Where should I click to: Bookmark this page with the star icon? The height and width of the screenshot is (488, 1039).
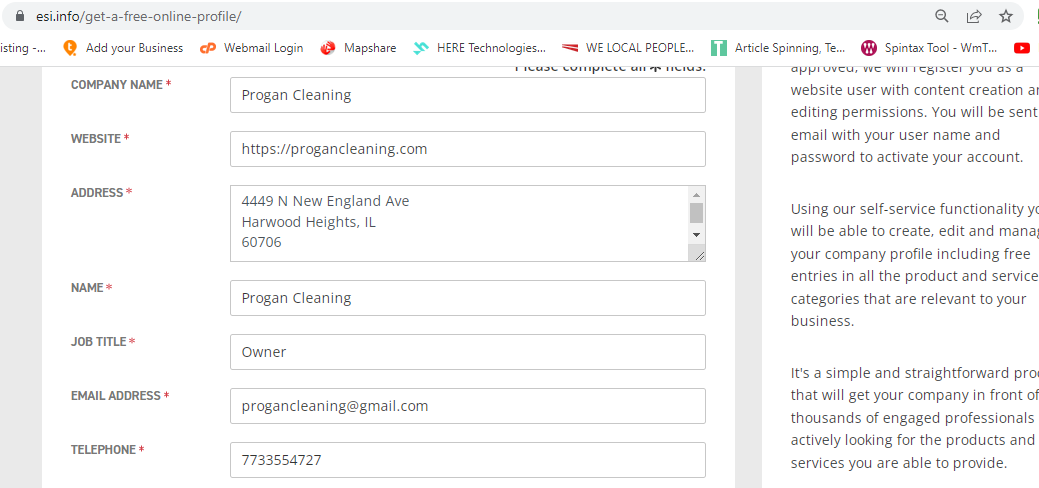(1006, 16)
